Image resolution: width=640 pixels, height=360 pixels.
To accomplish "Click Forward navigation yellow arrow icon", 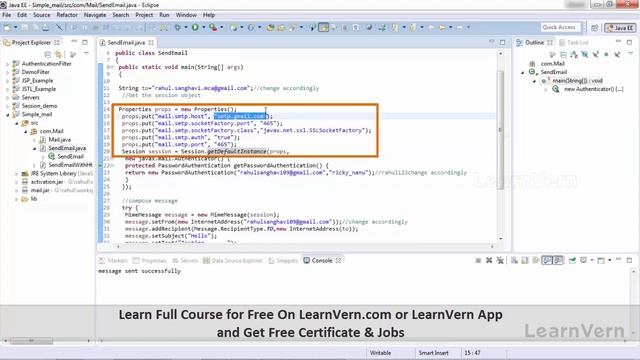I will (x=442, y=27).
